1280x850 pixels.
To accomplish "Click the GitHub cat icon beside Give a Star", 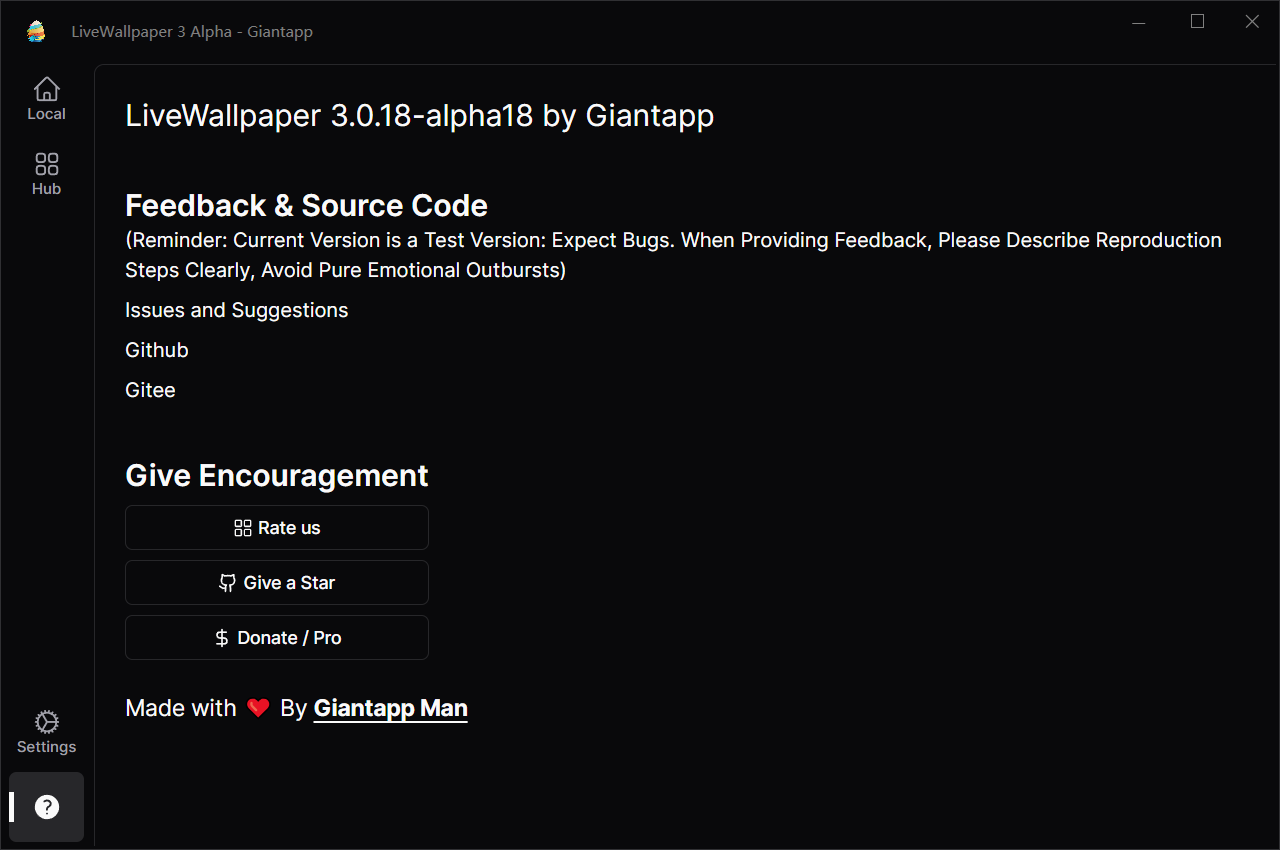I will 228,583.
